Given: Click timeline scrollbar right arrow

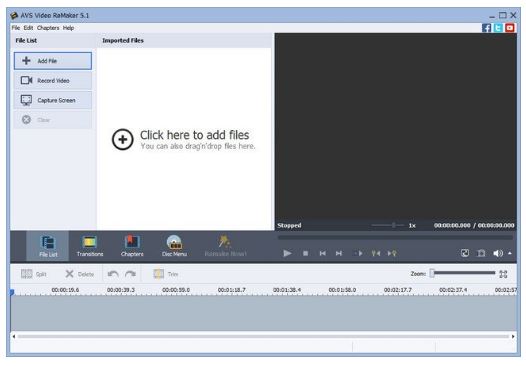Looking at the screenshot, I should [513, 336].
